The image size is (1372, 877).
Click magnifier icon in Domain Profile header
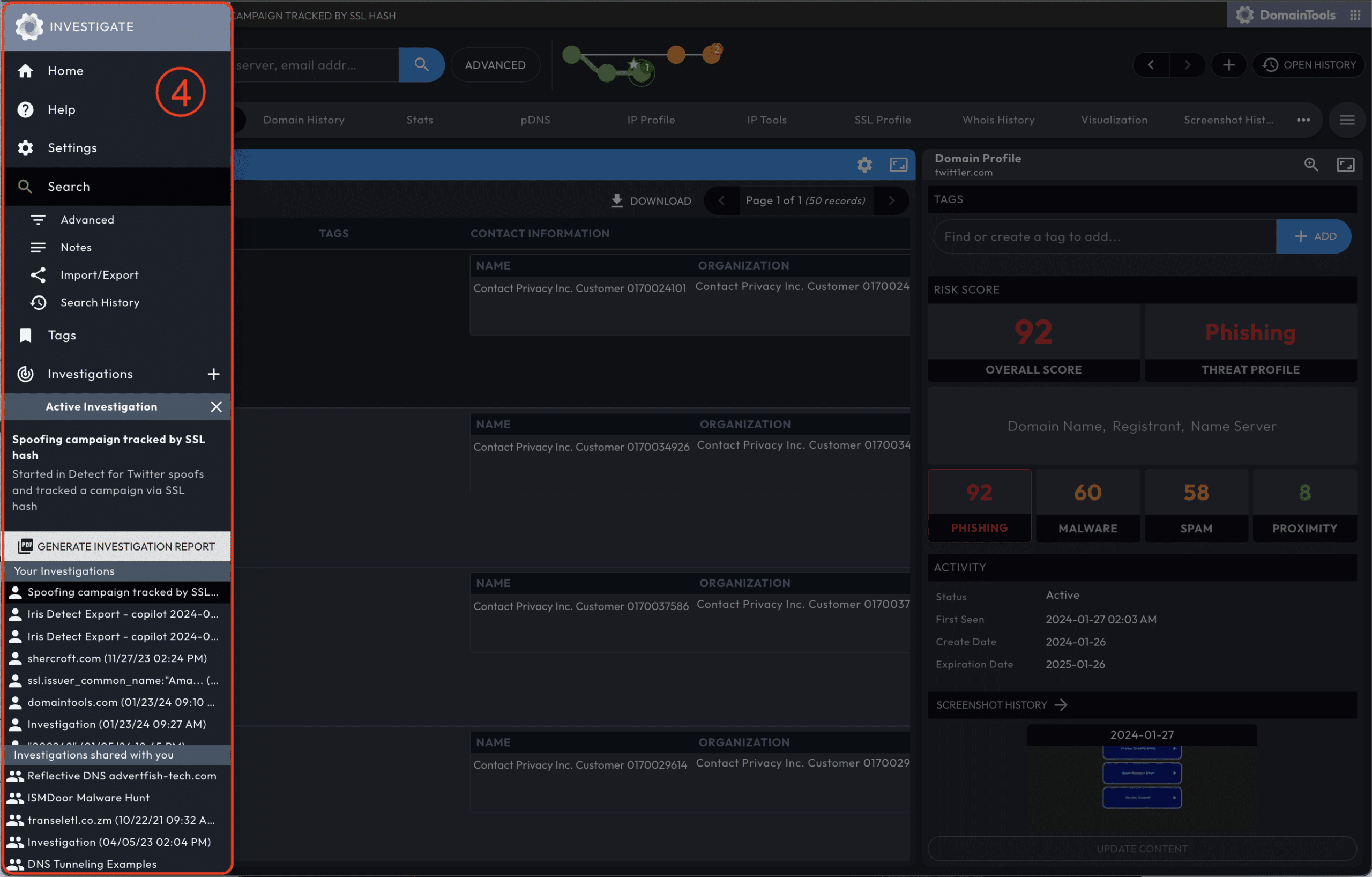tap(1310, 165)
